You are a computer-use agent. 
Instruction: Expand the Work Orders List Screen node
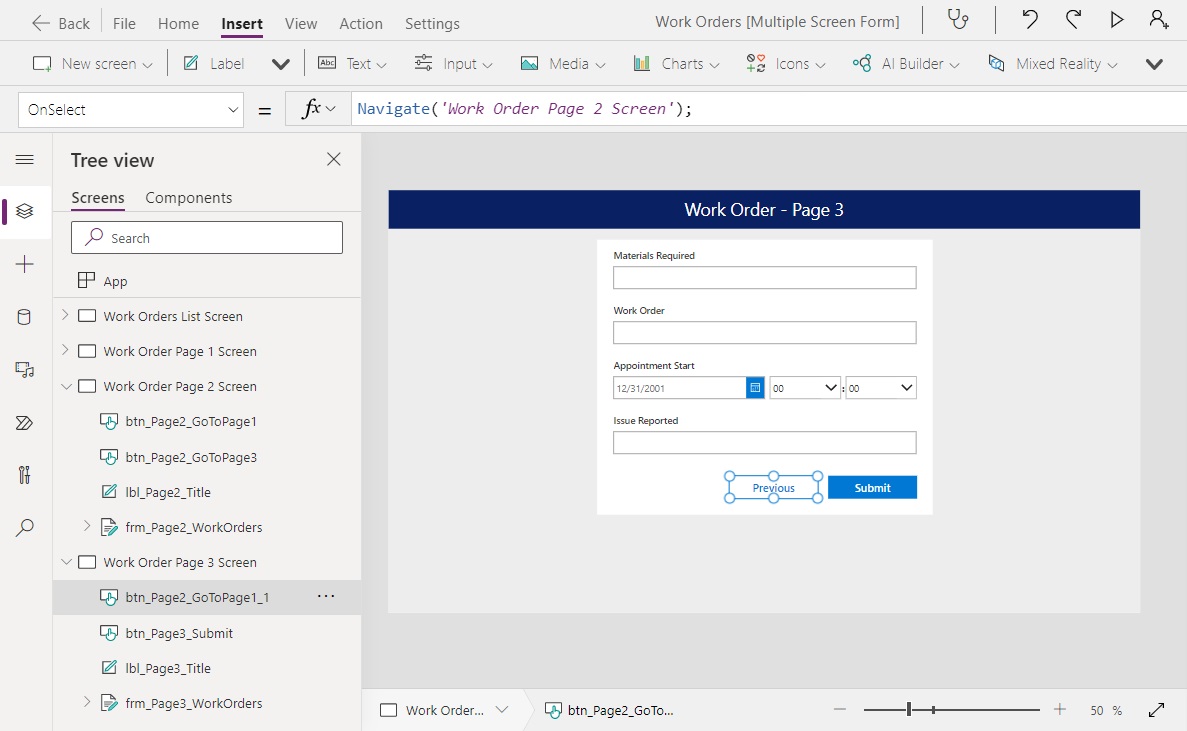tap(65, 315)
